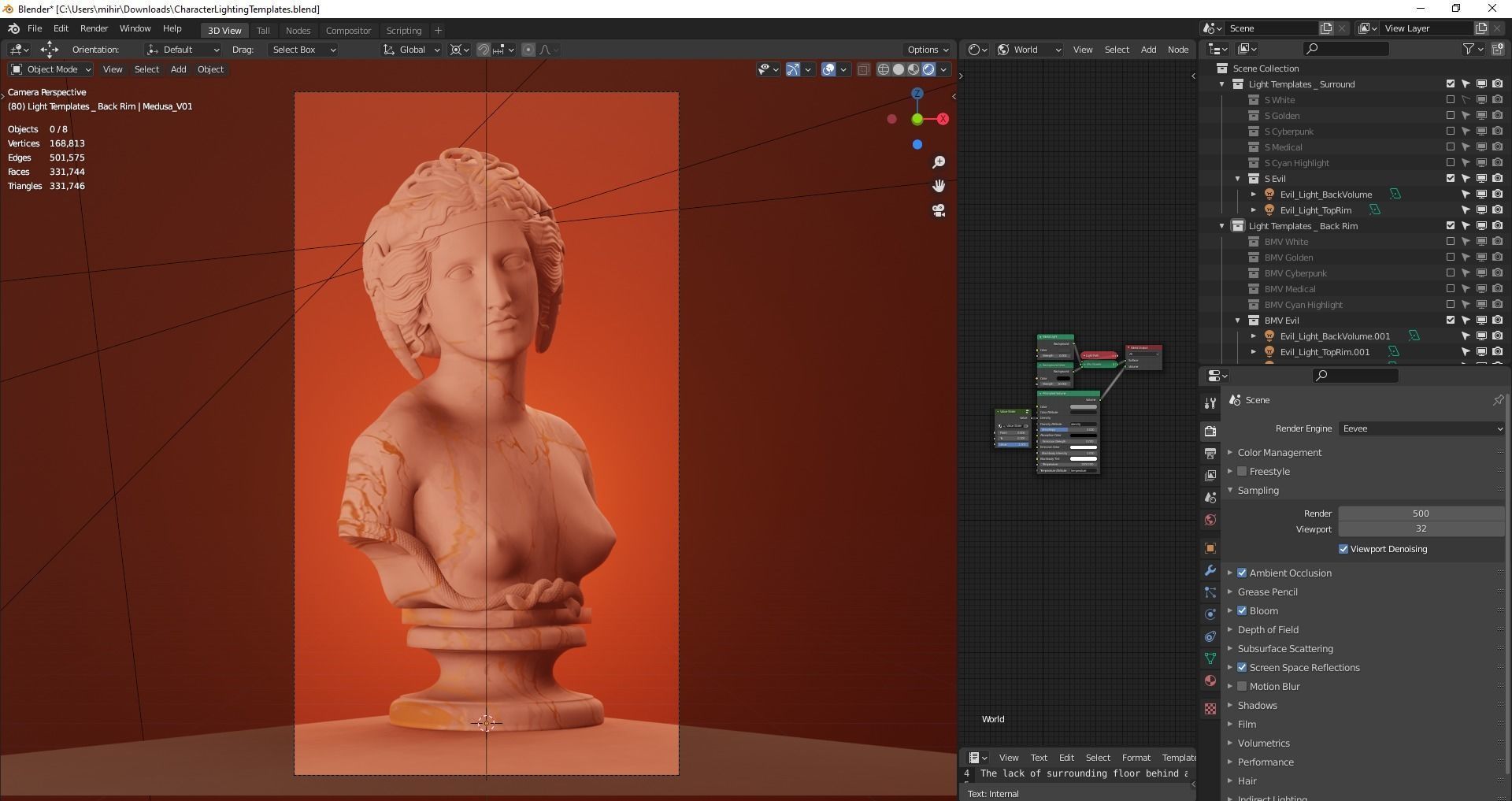Open the Tool properties tab icon
Image resolution: width=1512 pixels, height=801 pixels.
[x=1210, y=403]
